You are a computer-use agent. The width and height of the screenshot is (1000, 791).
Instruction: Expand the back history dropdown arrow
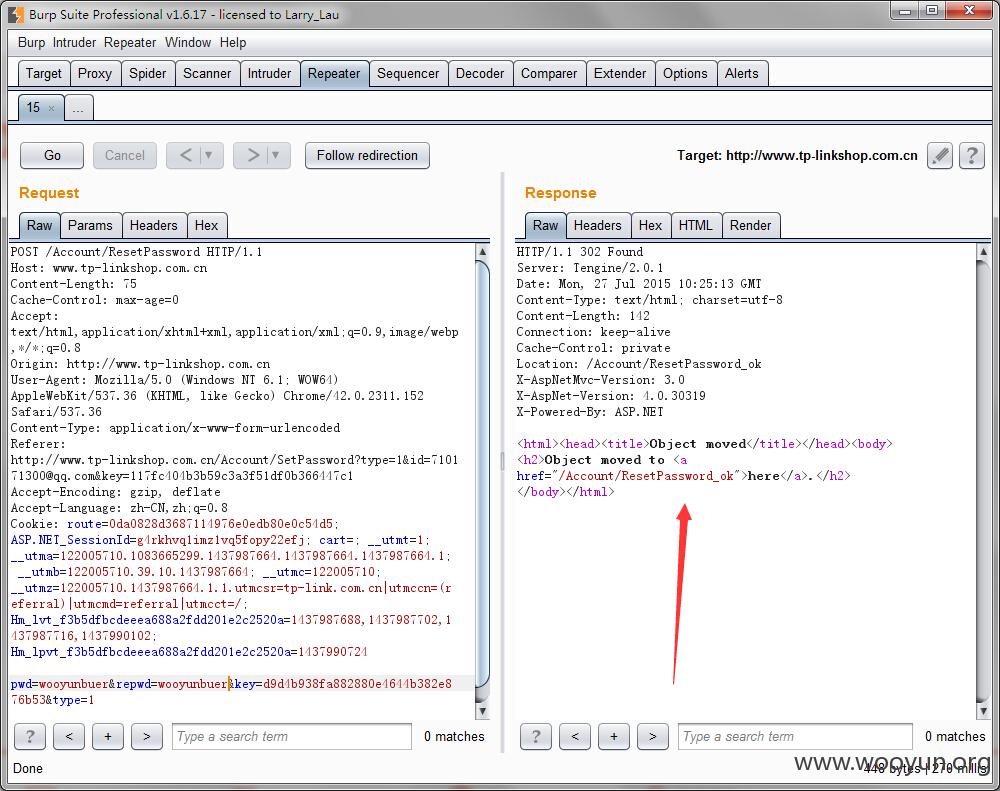tap(209, 156)
